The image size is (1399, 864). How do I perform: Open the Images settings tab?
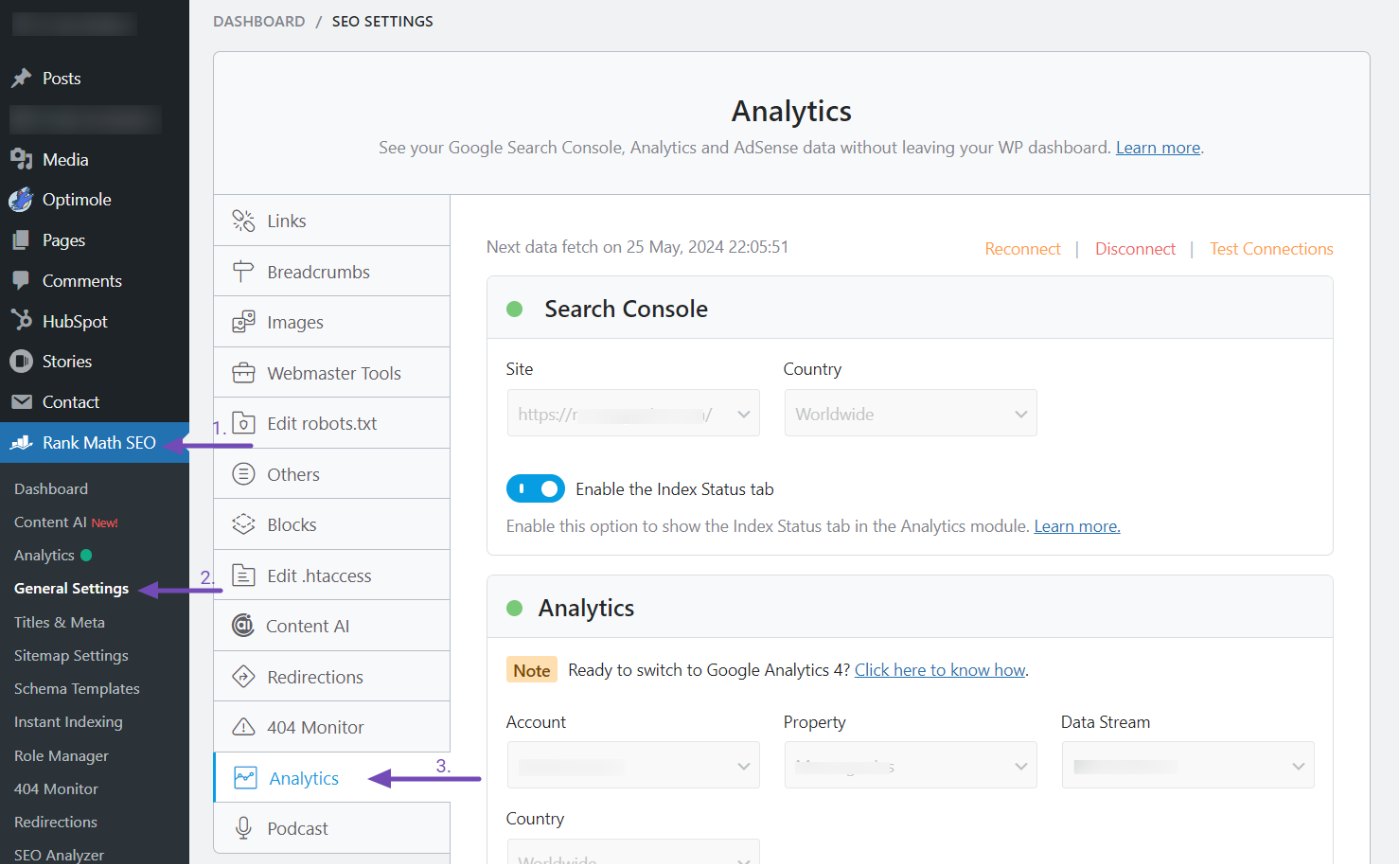pyautogui.click(x=332, y=322)
